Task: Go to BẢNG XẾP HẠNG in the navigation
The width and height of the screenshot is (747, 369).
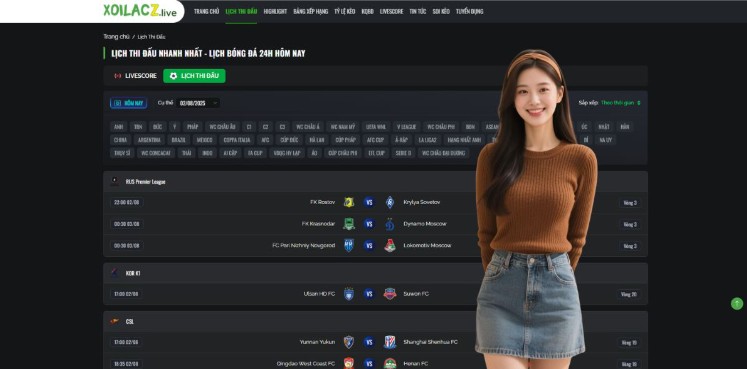Action: [x=311, y=11]
